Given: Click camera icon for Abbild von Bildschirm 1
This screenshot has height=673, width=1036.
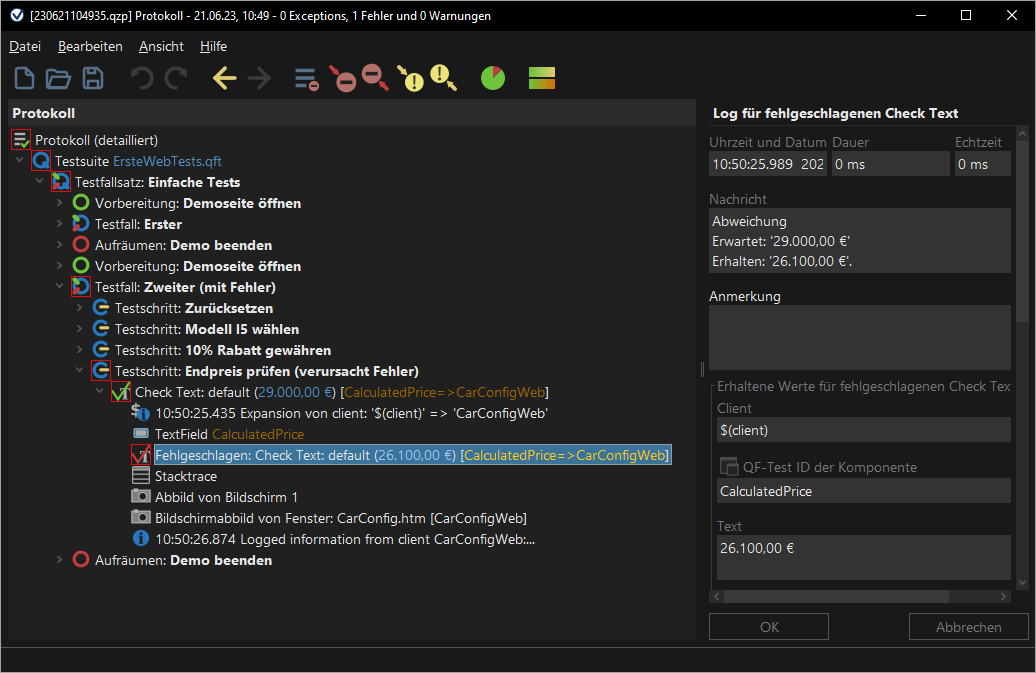Looking at the screenshot, I should click(141, 496).
